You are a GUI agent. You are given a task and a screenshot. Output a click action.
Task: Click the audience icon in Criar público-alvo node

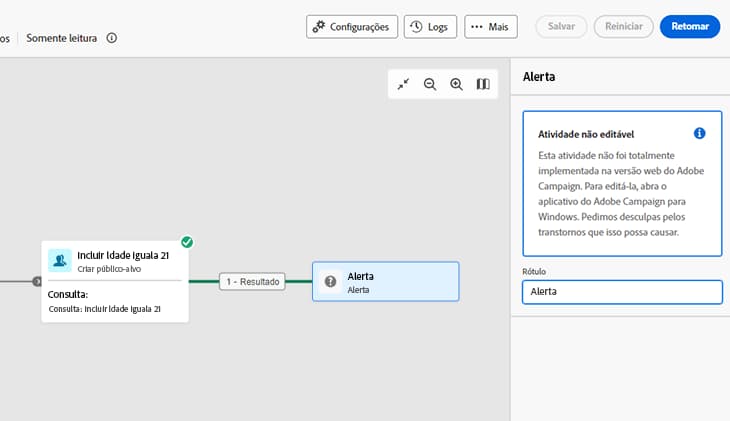pyautogui.click(x=60, y=260)
